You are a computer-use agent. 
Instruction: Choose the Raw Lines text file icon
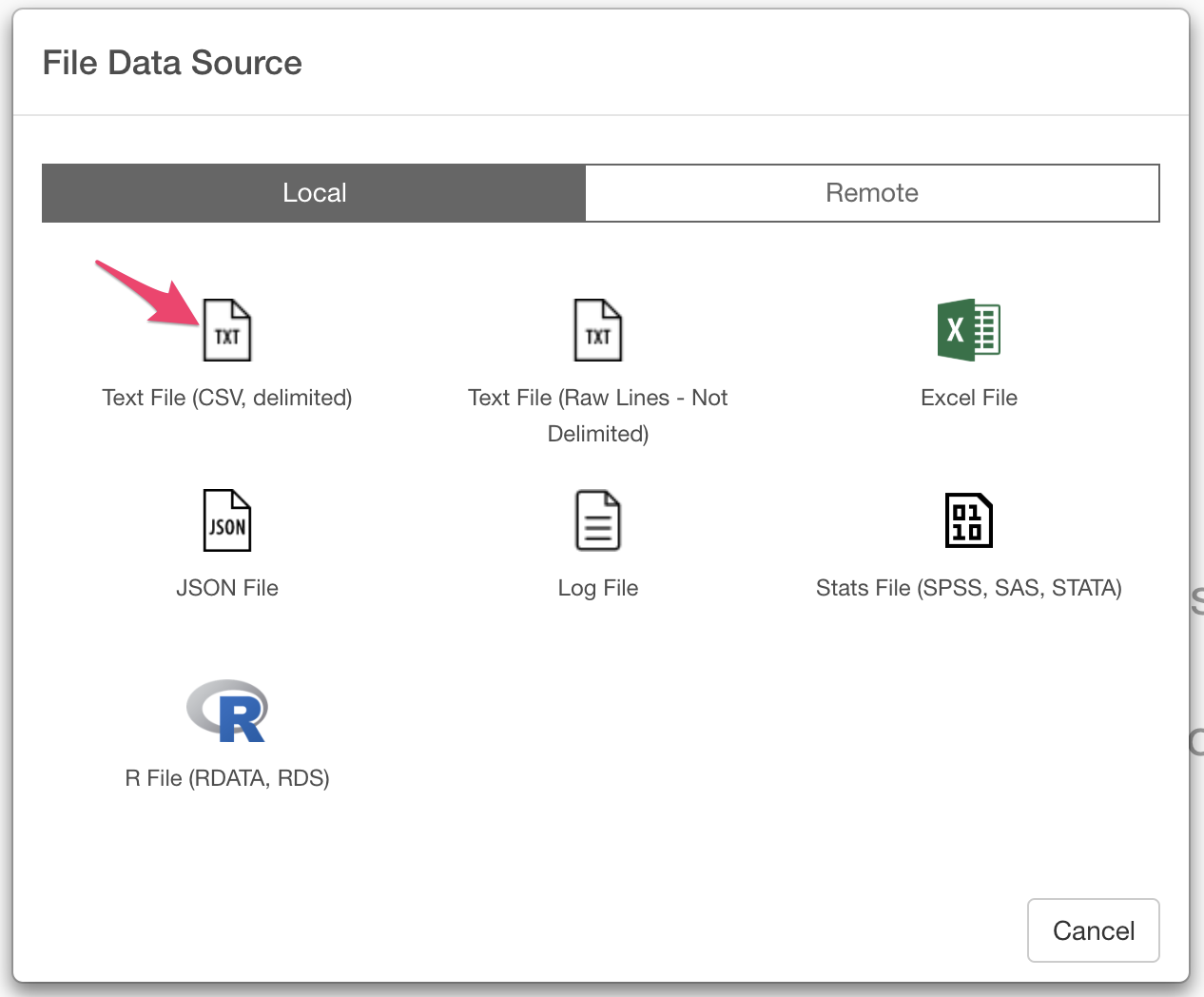(598, 330)
